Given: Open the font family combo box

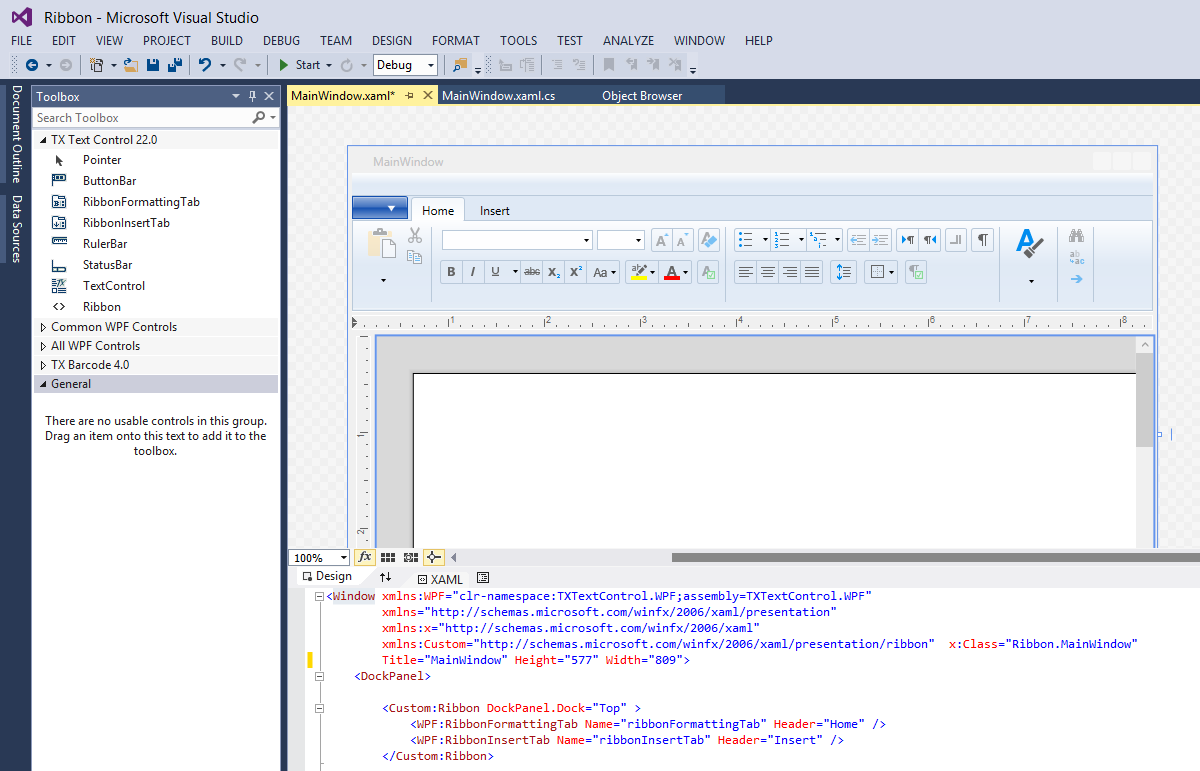Looking at the screenshot, I should click(518, 240).
